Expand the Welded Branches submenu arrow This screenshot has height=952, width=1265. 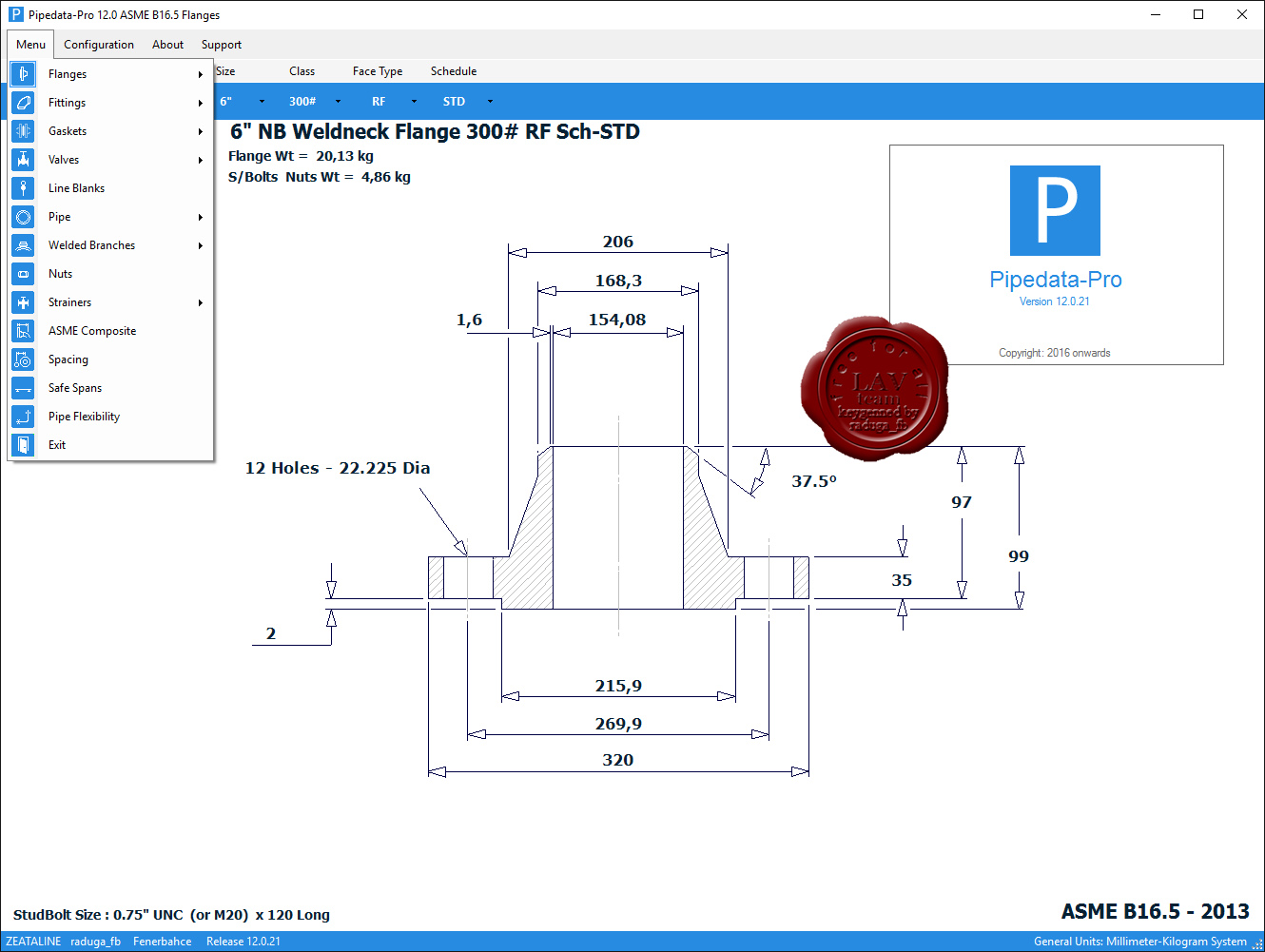pyautogui.click(x=201, y=245)
